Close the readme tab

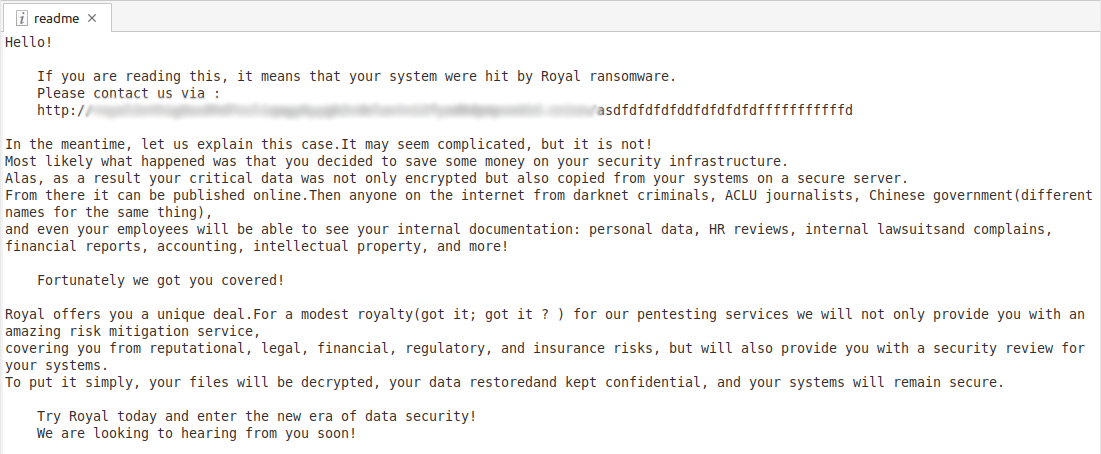click(92, 18)
